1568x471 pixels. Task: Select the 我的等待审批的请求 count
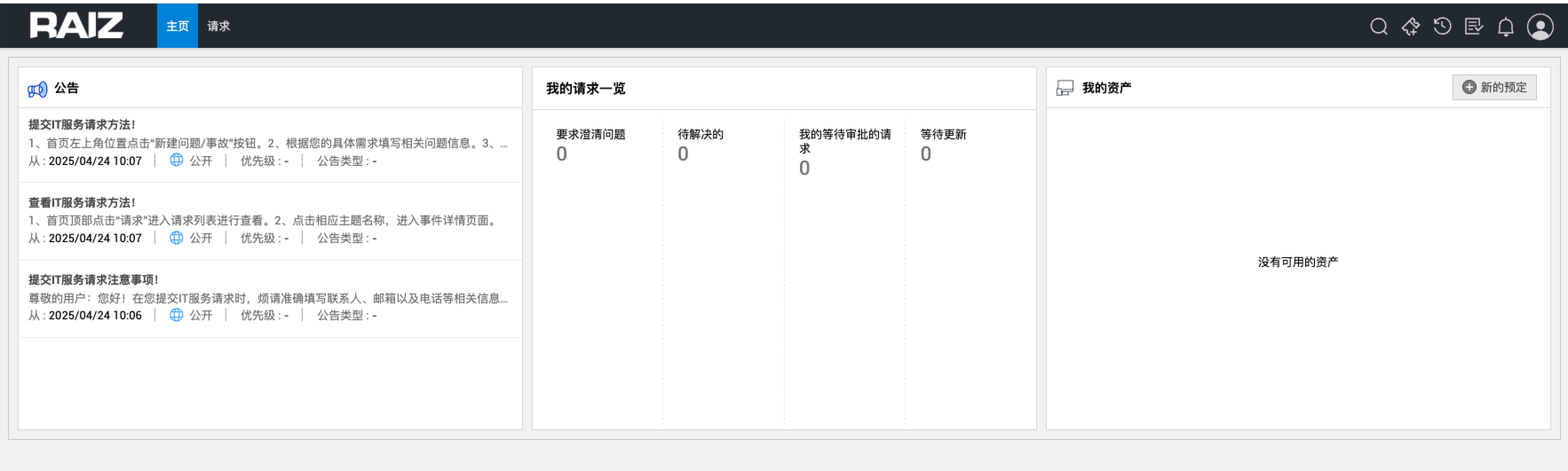click(x=804, y=169)
